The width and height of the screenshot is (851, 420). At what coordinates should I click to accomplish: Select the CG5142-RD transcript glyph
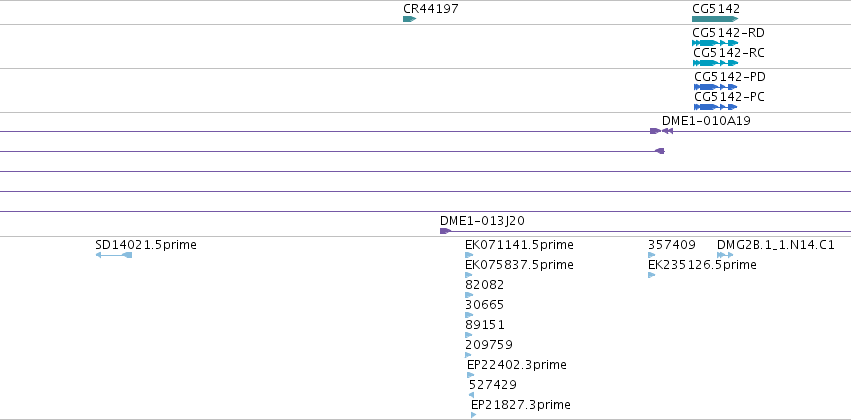pos(715,43)
